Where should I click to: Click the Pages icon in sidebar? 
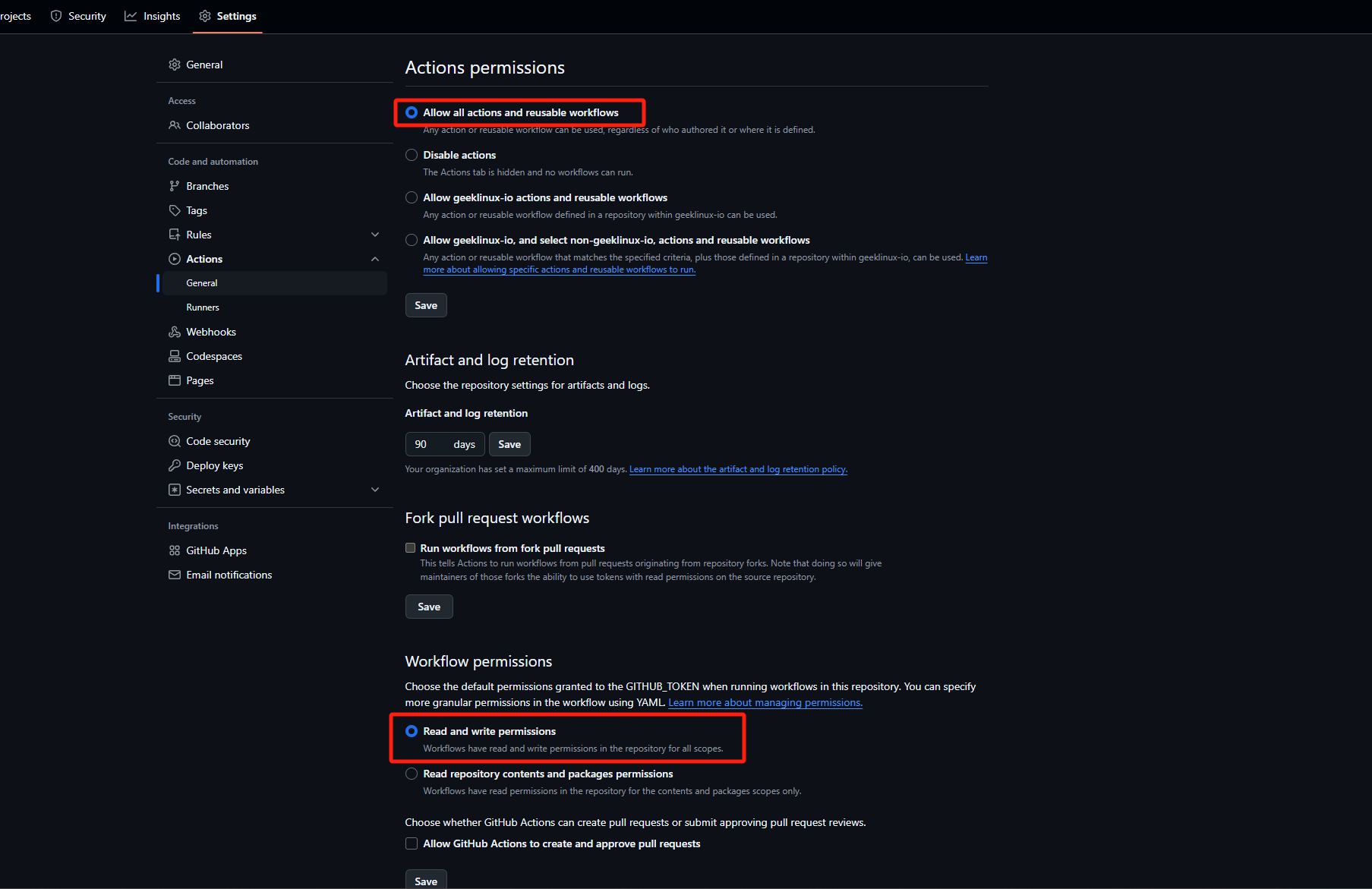tap(175, 380)
